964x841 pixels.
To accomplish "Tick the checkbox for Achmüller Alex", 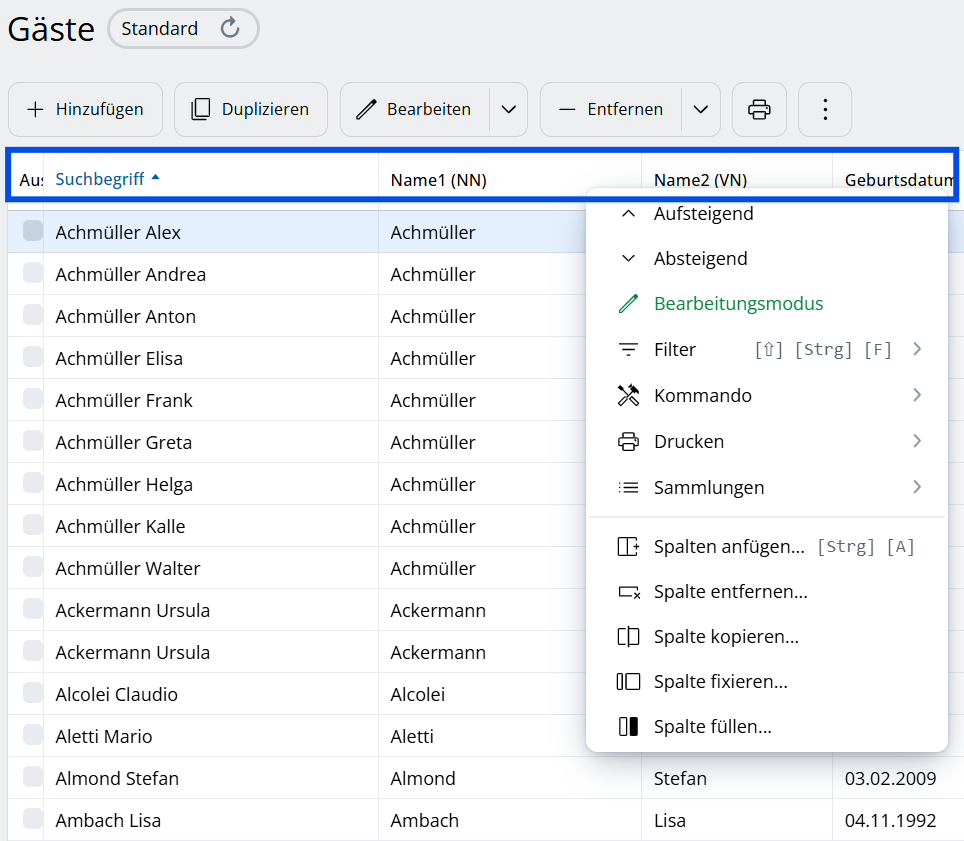I will pos(33,231).
